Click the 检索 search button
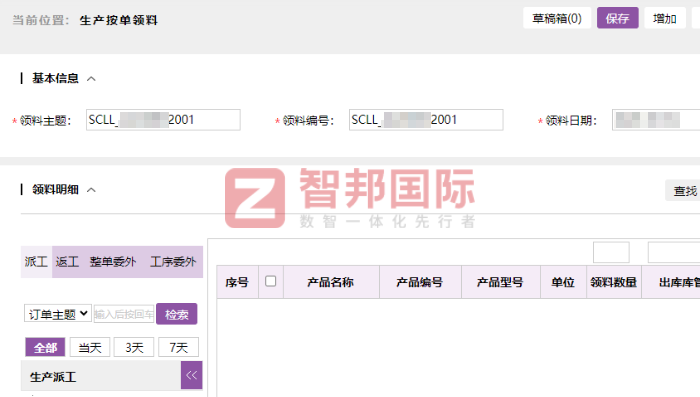 point(176,314)
